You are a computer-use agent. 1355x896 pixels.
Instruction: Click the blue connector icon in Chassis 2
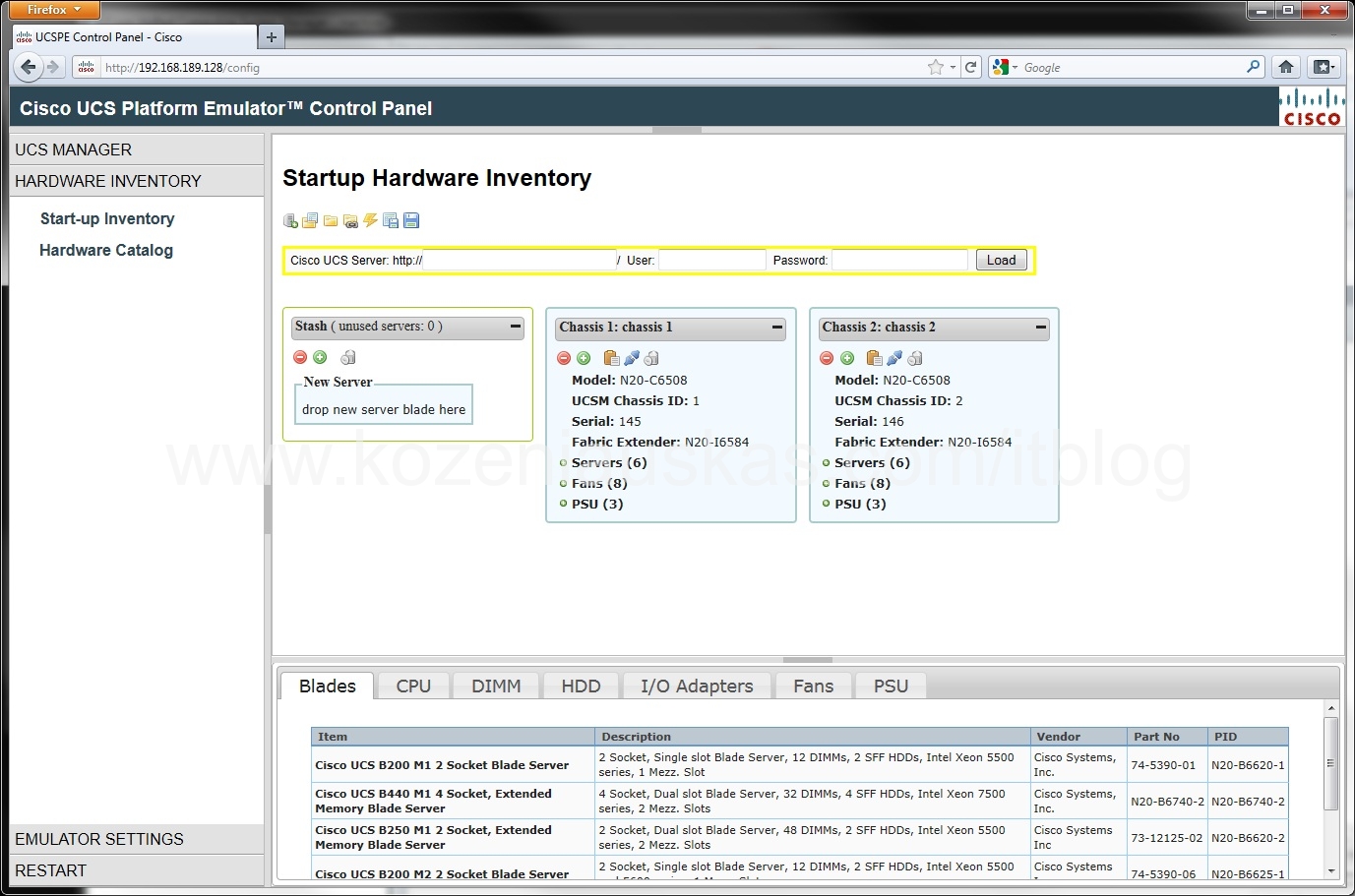(894, 358)
